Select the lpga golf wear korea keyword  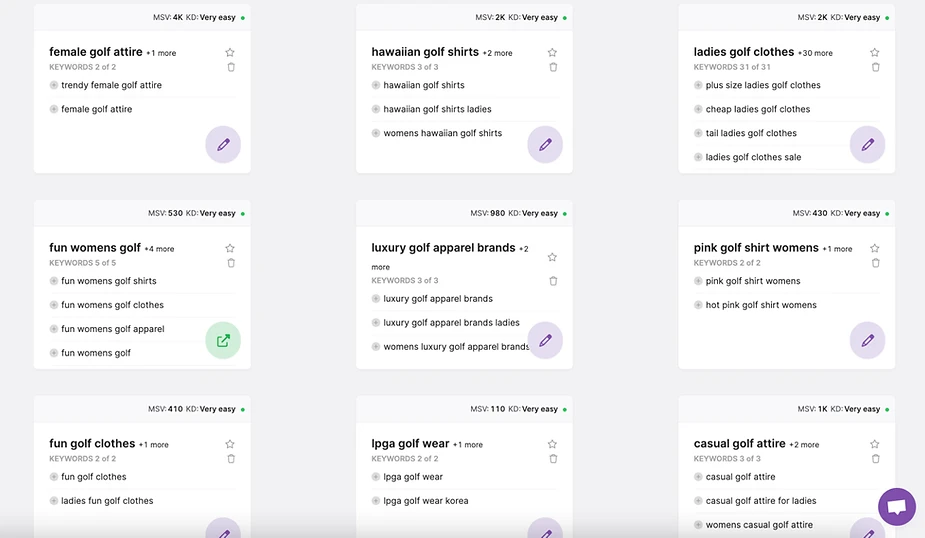(426, 501)
